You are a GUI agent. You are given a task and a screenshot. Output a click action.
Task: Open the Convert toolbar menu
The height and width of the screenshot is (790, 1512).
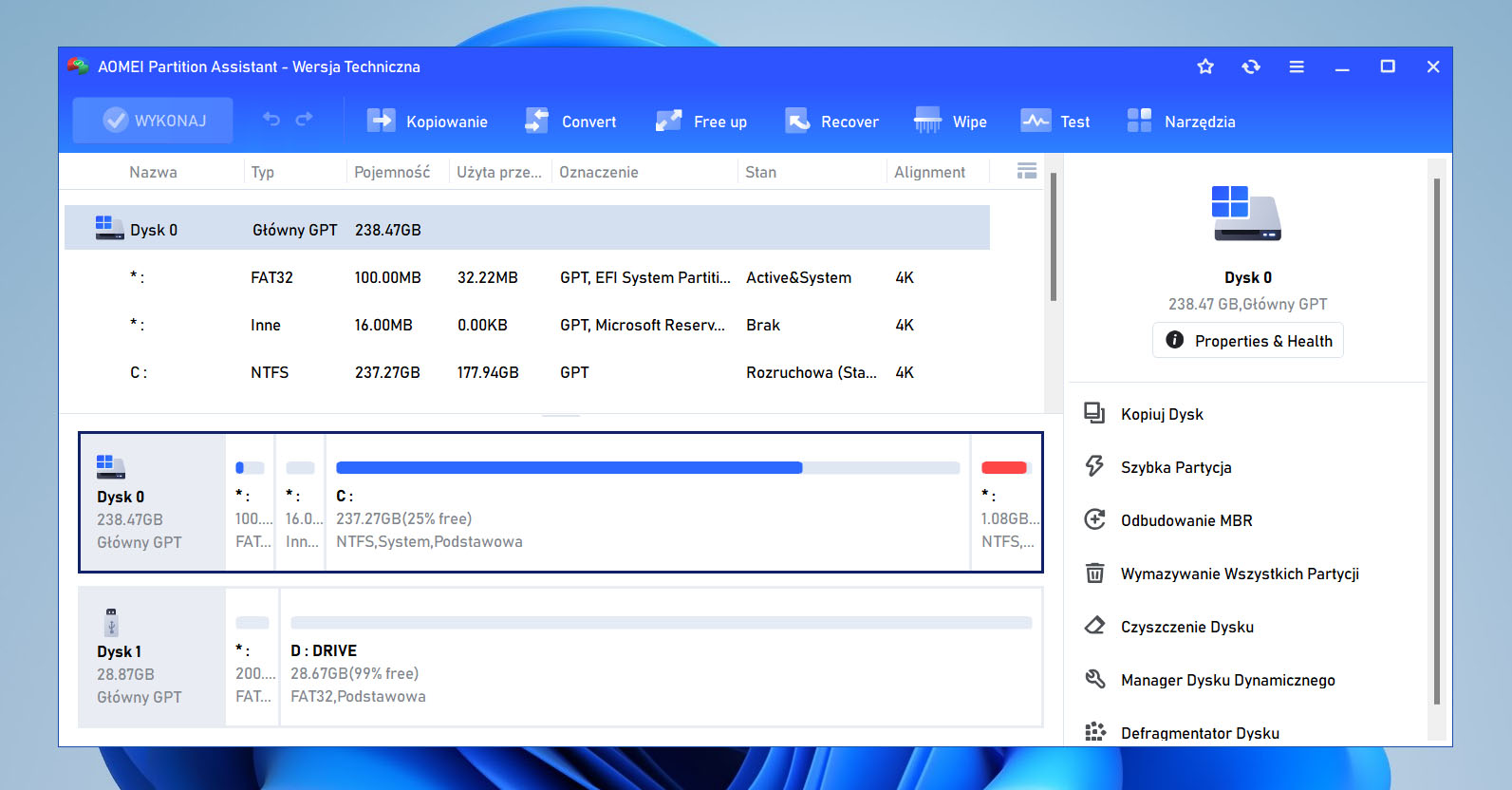pos(570,122)
